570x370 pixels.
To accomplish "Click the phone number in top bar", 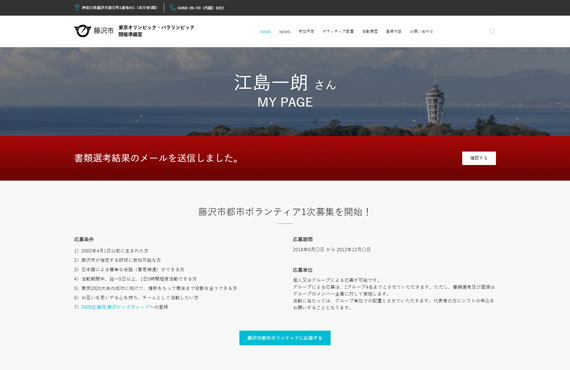I will point(201,8).
